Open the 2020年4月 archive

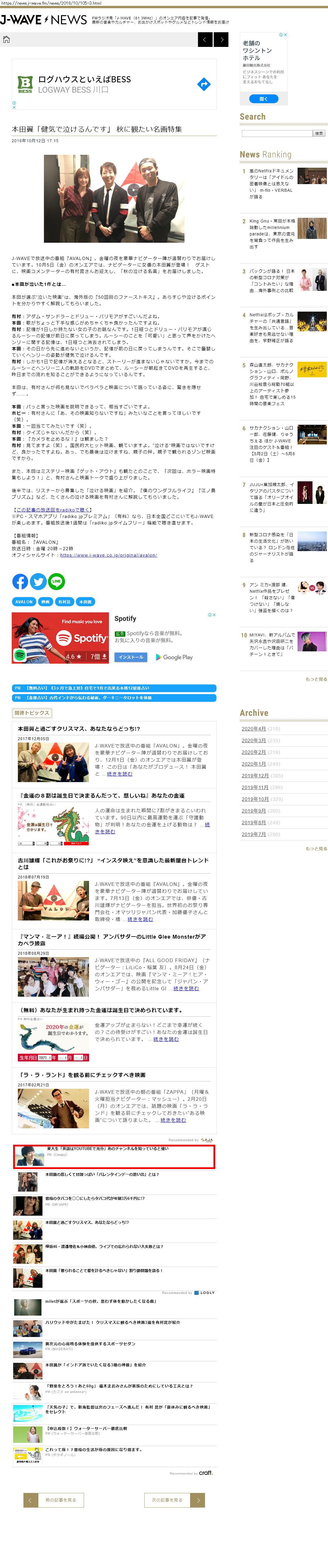pos(253,729)
